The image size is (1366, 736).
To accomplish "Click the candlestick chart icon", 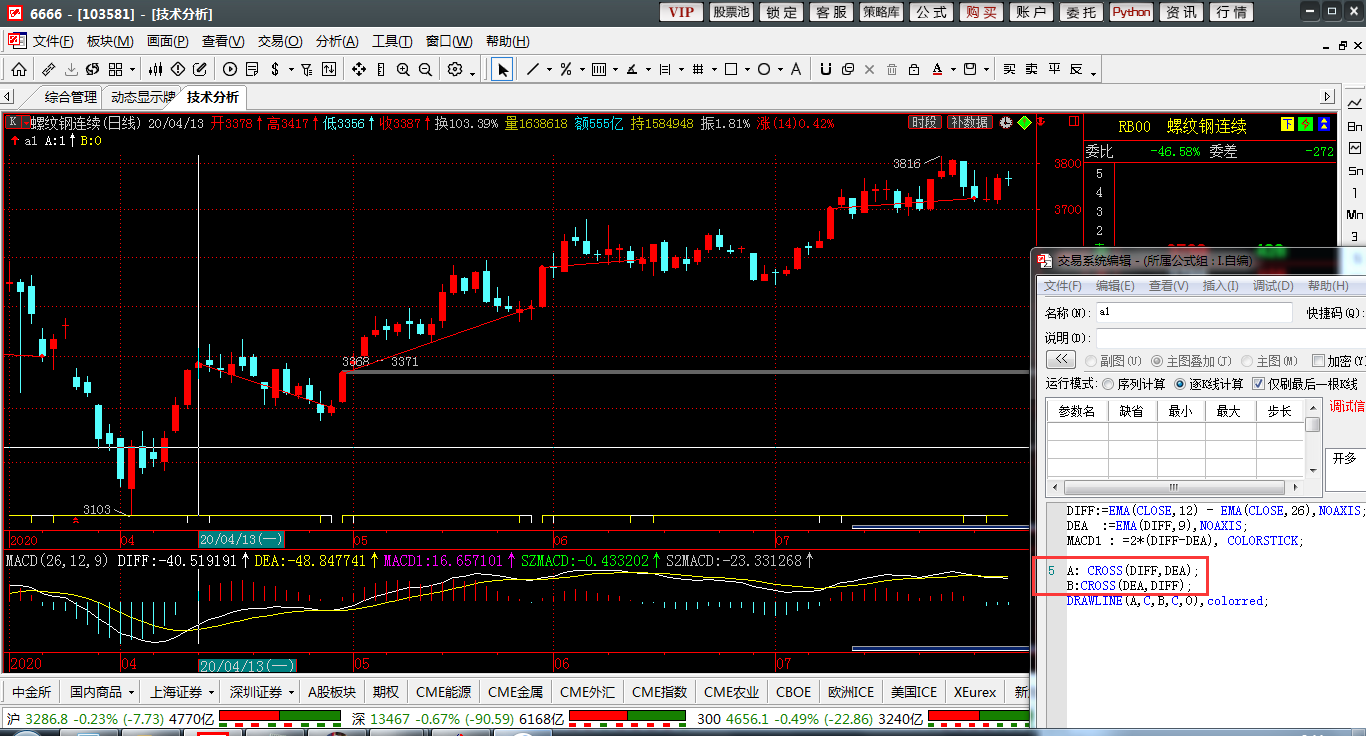I will (155, 69).
